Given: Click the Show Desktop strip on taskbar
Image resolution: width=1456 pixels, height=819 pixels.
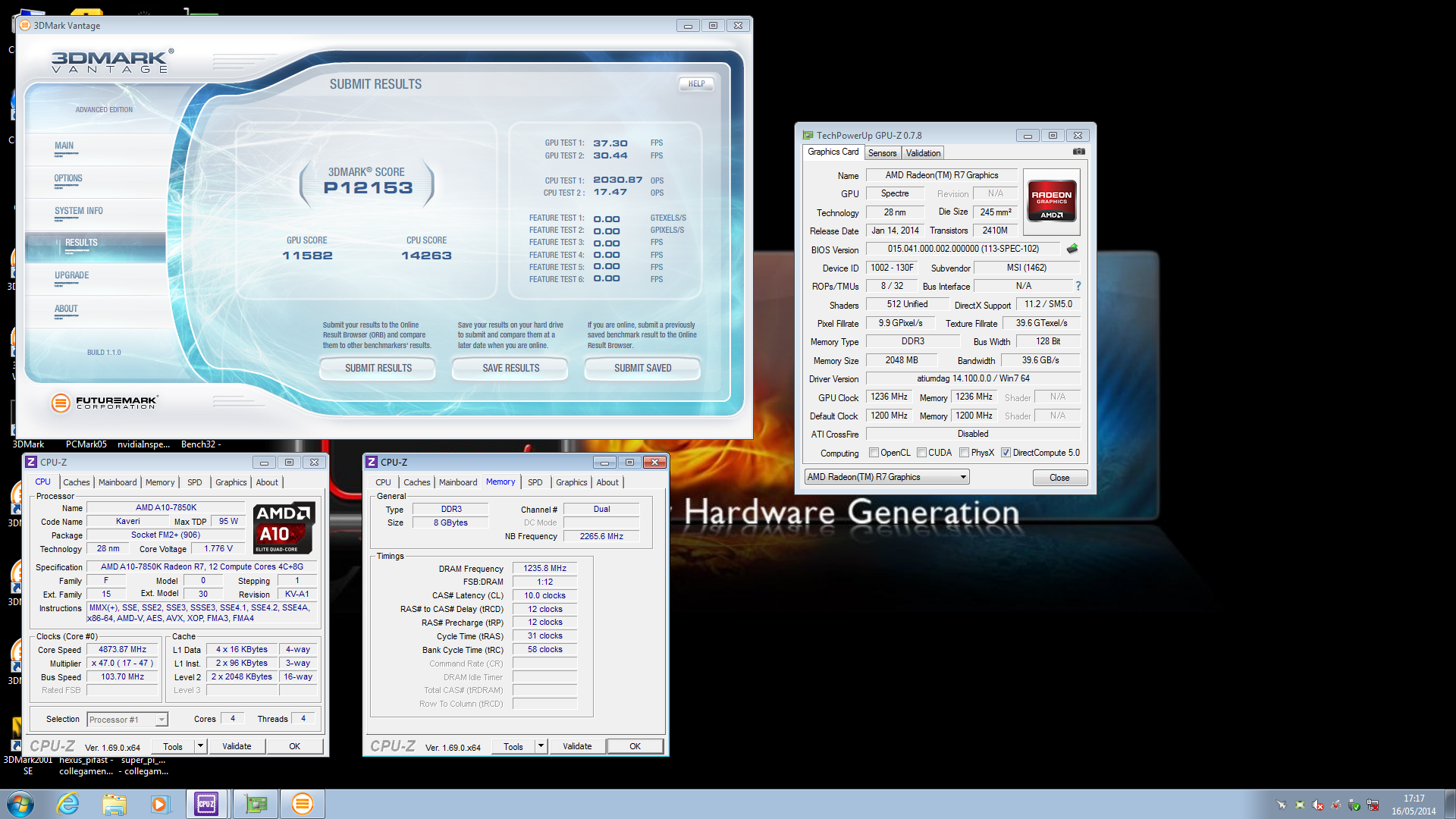Looking at the screenshot, I should point(1450,804).
